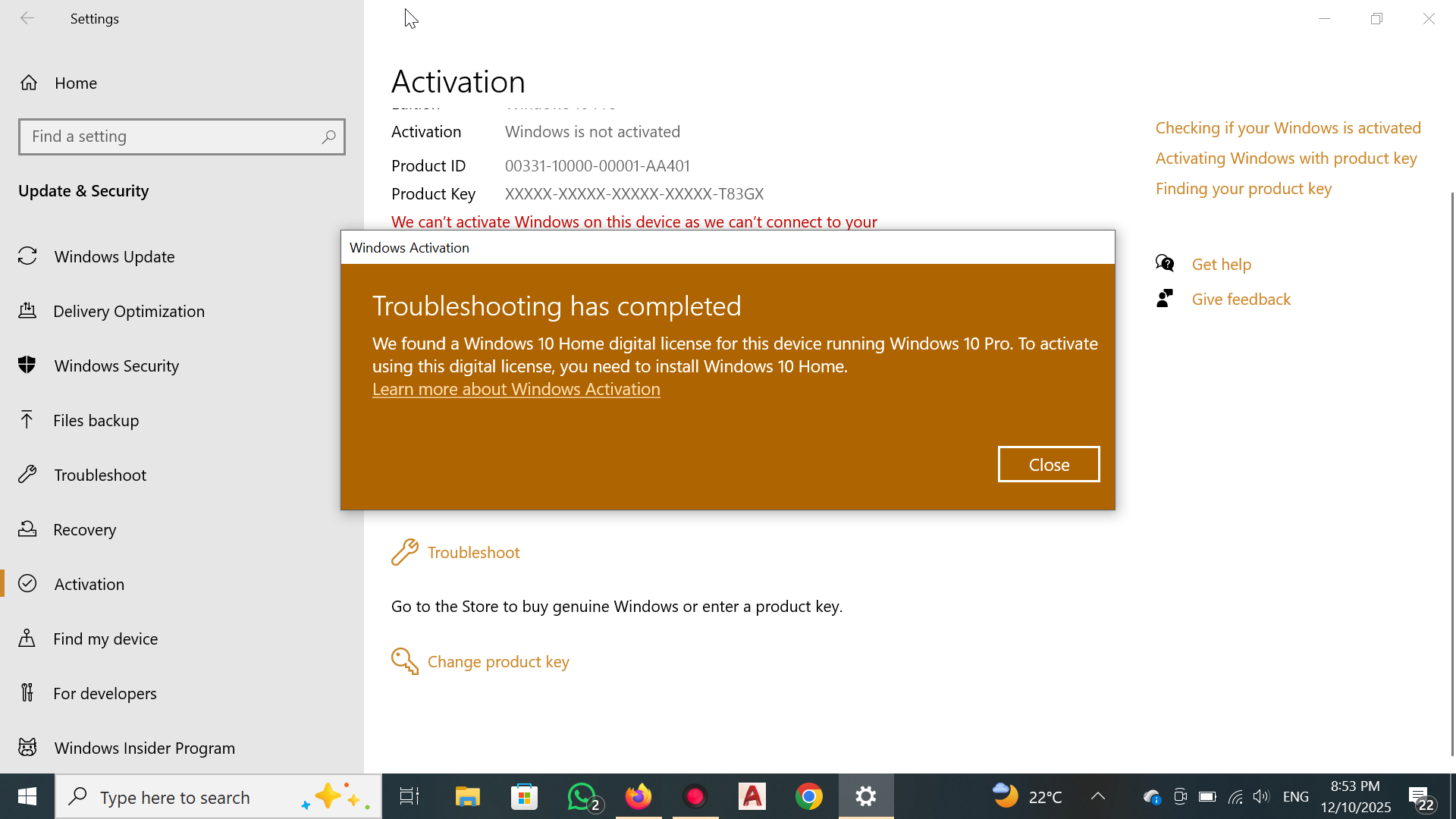This screenshot has height=819, width=1456.
Task: Open Learn more about Windows Activation link
Action: (516, 389)
